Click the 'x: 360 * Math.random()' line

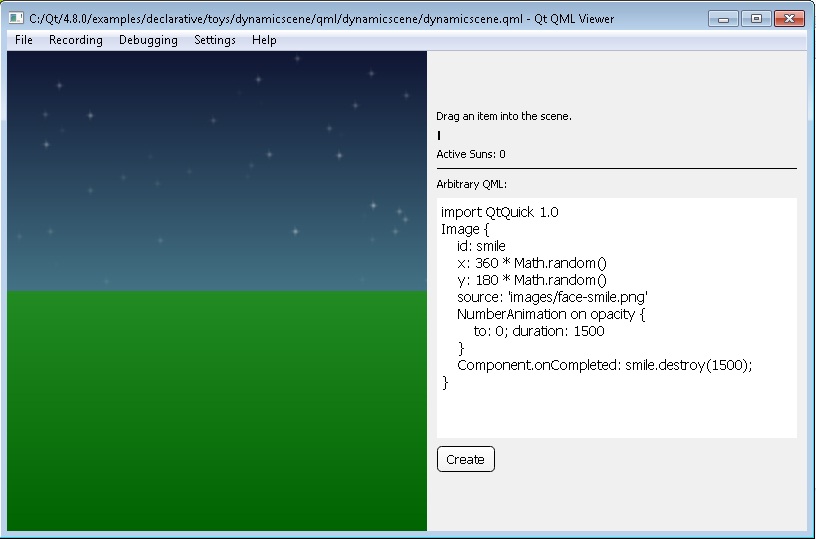pyautogui.click(x=532, y=263)
